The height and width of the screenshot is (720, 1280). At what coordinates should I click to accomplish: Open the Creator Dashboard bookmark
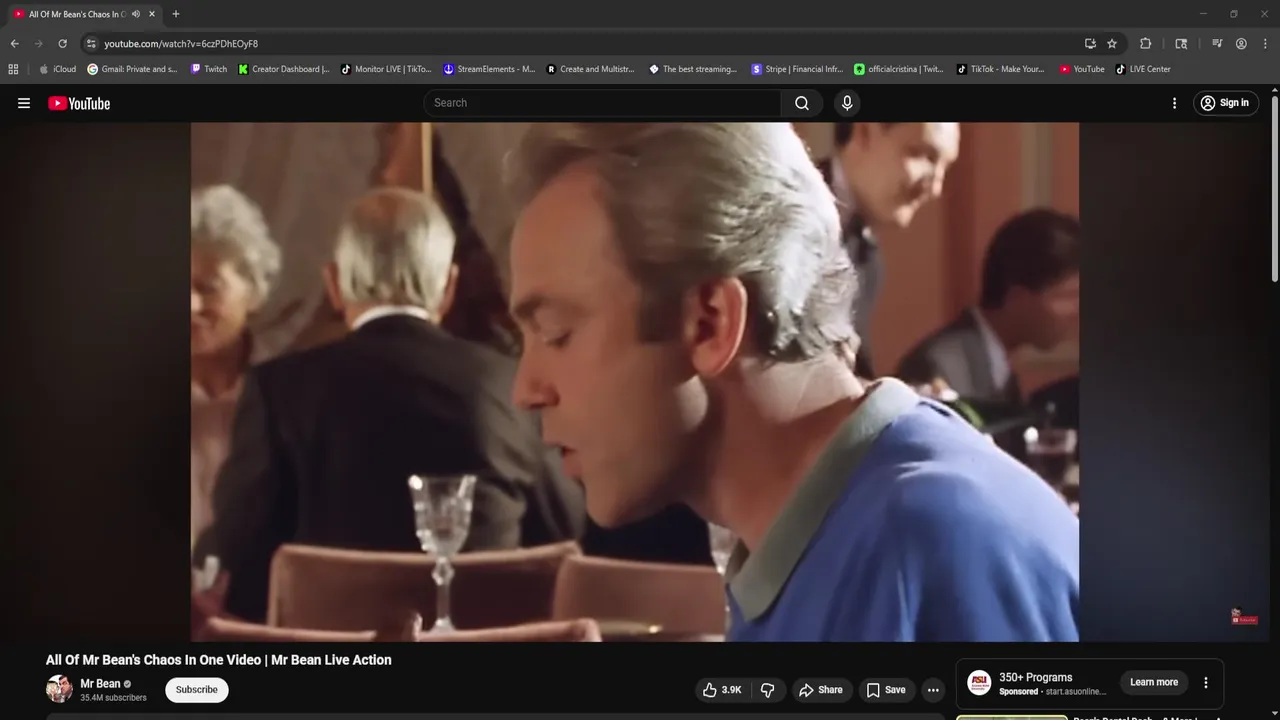click(x=284, y=69)
